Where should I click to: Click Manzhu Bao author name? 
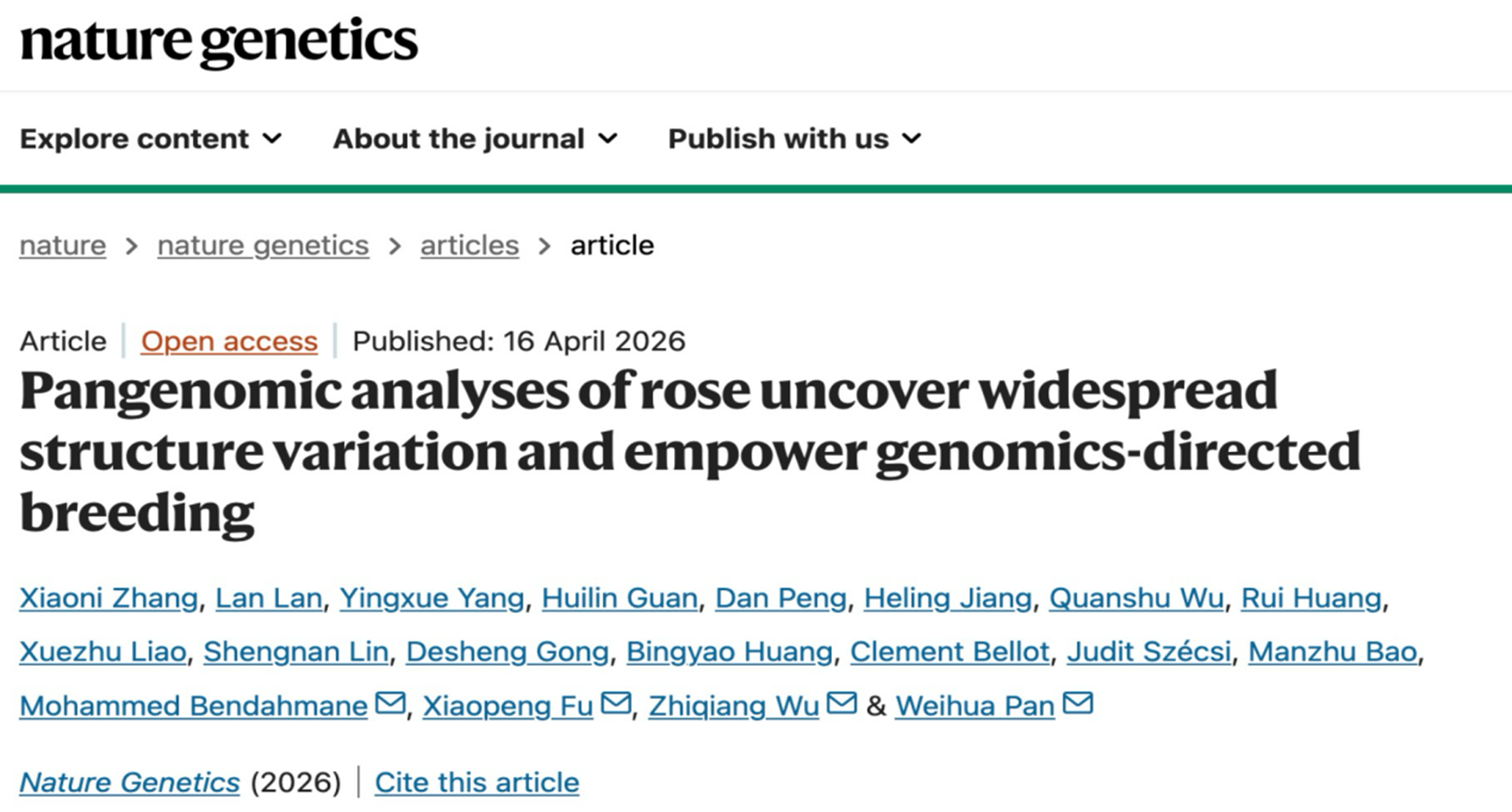1332,651
